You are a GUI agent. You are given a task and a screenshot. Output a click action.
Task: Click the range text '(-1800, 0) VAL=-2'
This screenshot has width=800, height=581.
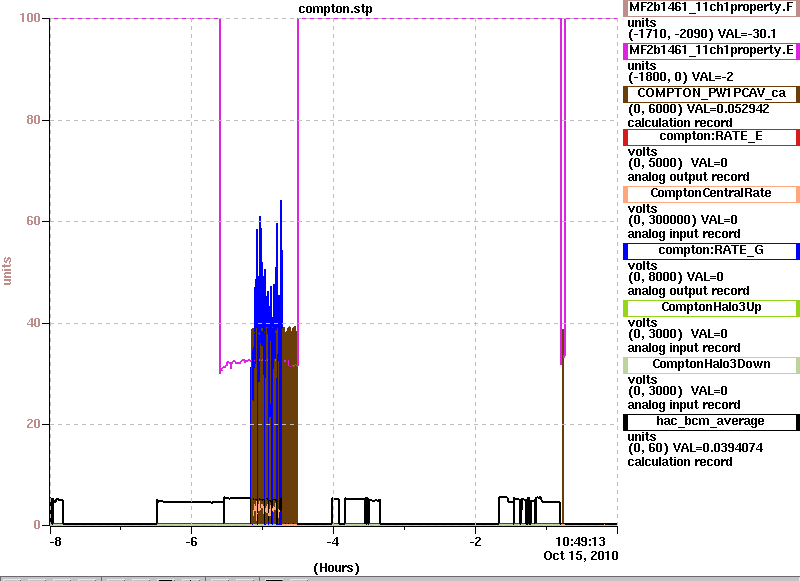(680, 77)
